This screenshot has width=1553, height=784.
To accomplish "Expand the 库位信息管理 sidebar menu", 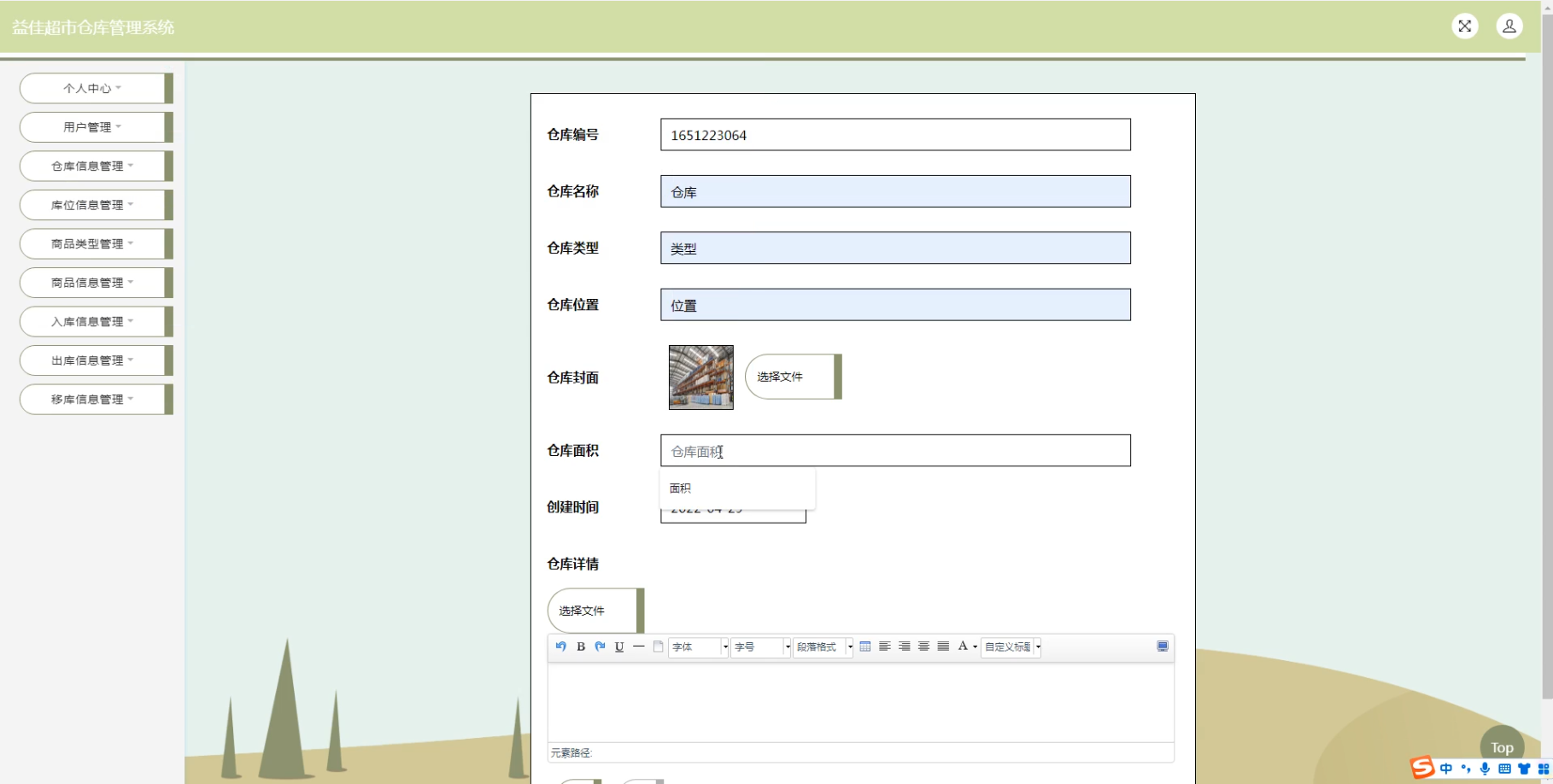I will pos(97,205).
